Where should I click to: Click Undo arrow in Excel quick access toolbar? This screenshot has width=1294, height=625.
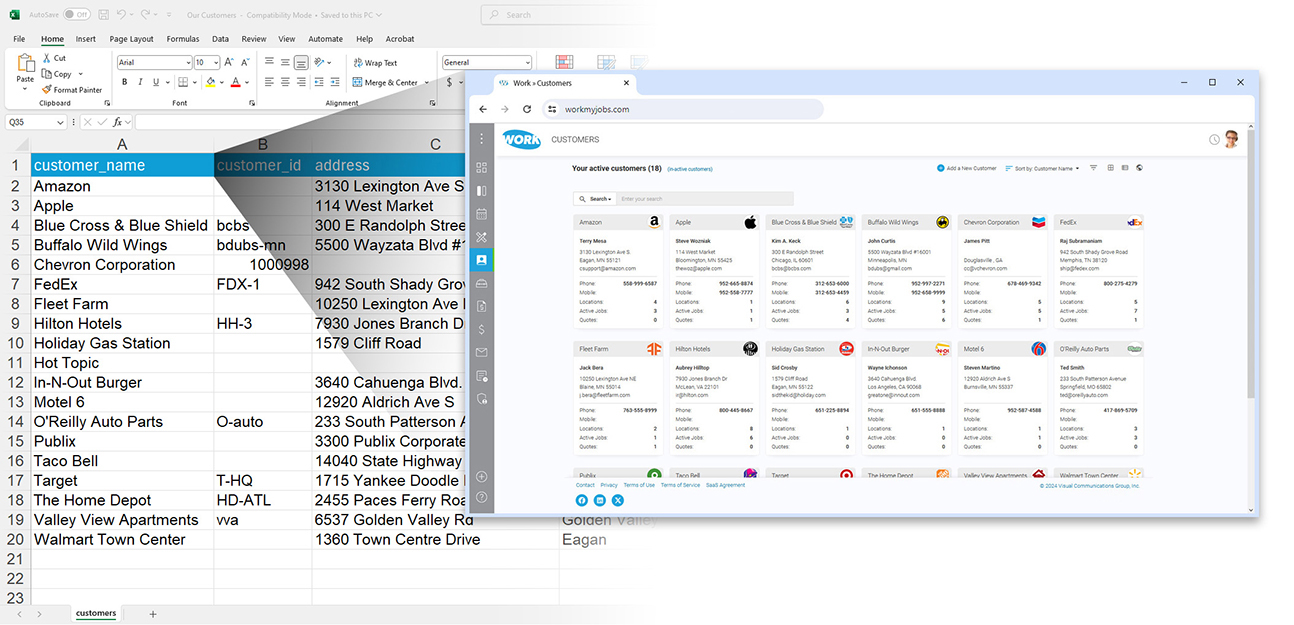point(121,15)
